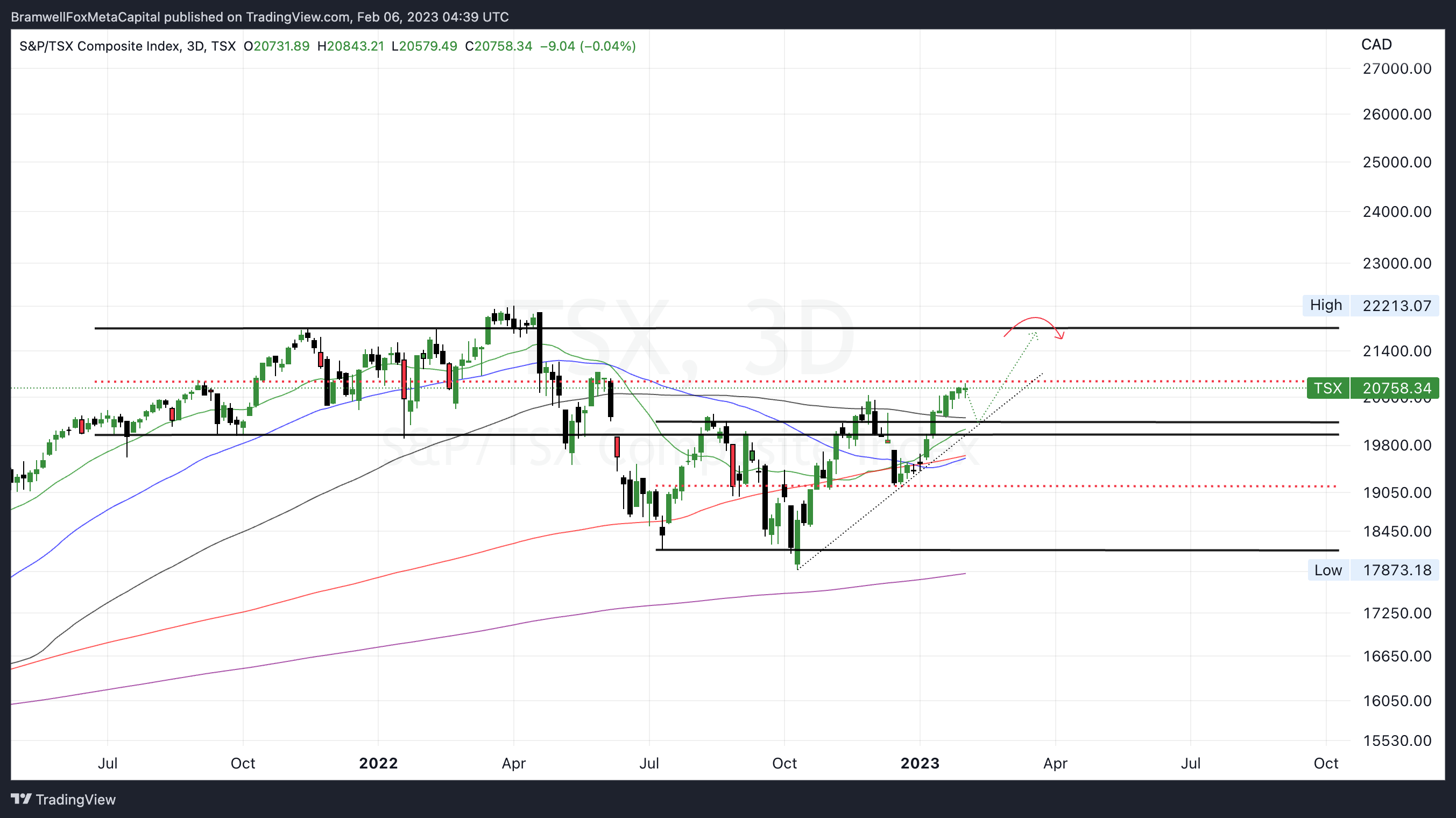The image size is (1456, 818).
Task: Click the 2022 year label on time axis
Action: (378, 763)
